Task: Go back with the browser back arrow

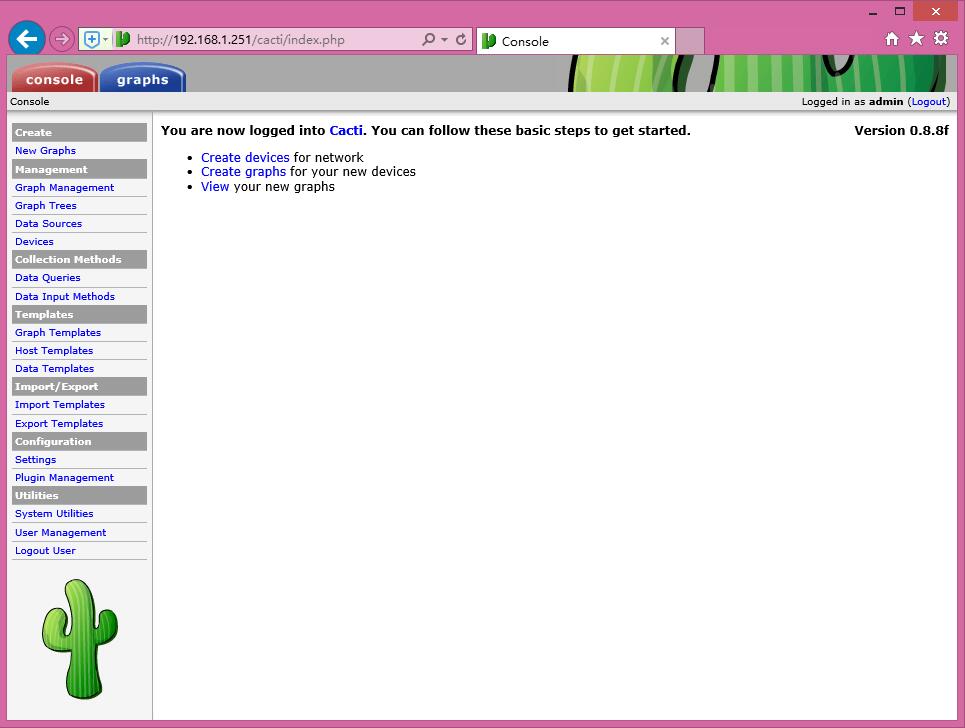Action: [26, 39]
